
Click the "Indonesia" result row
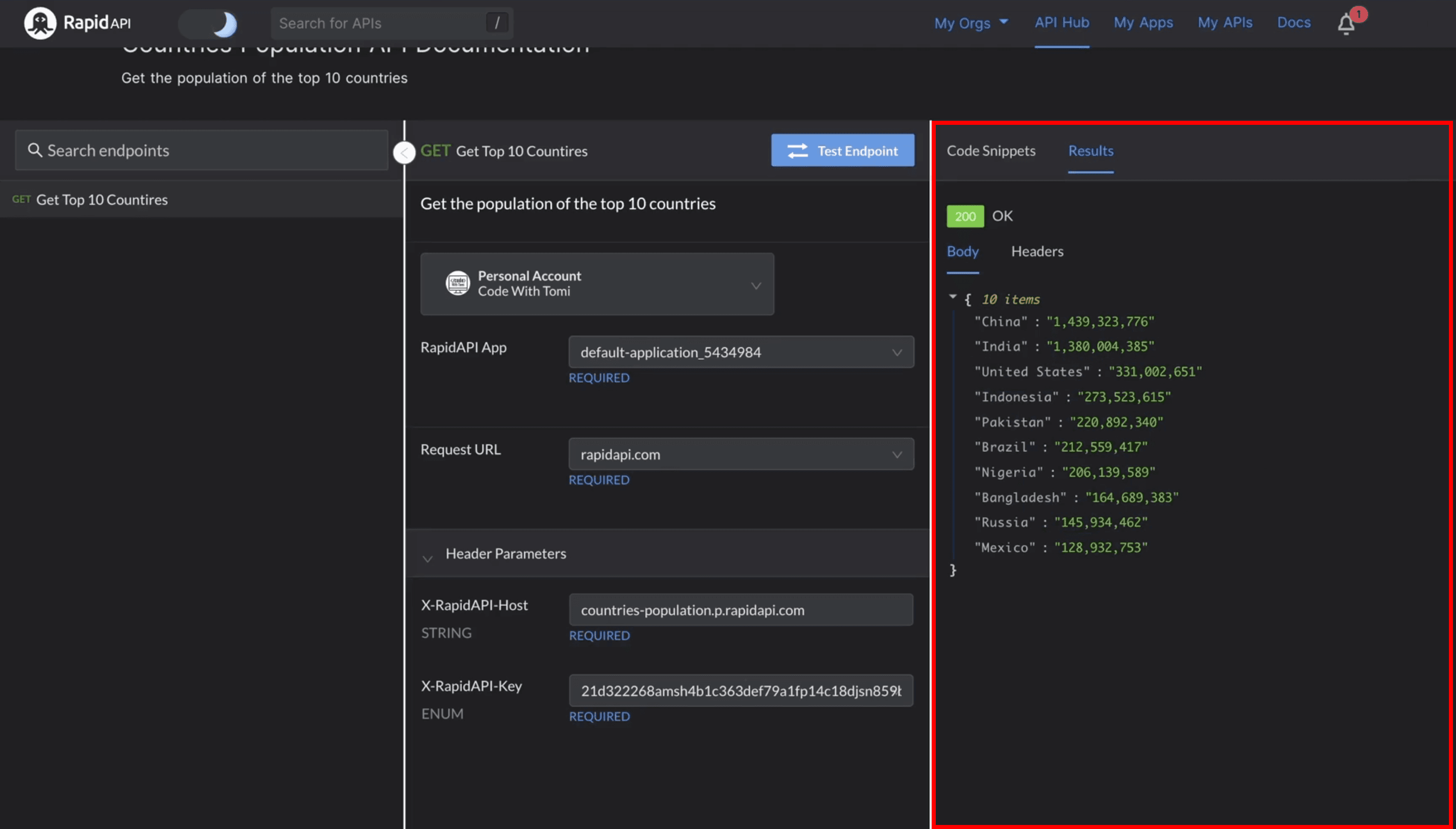click(x=1072, y=397)
